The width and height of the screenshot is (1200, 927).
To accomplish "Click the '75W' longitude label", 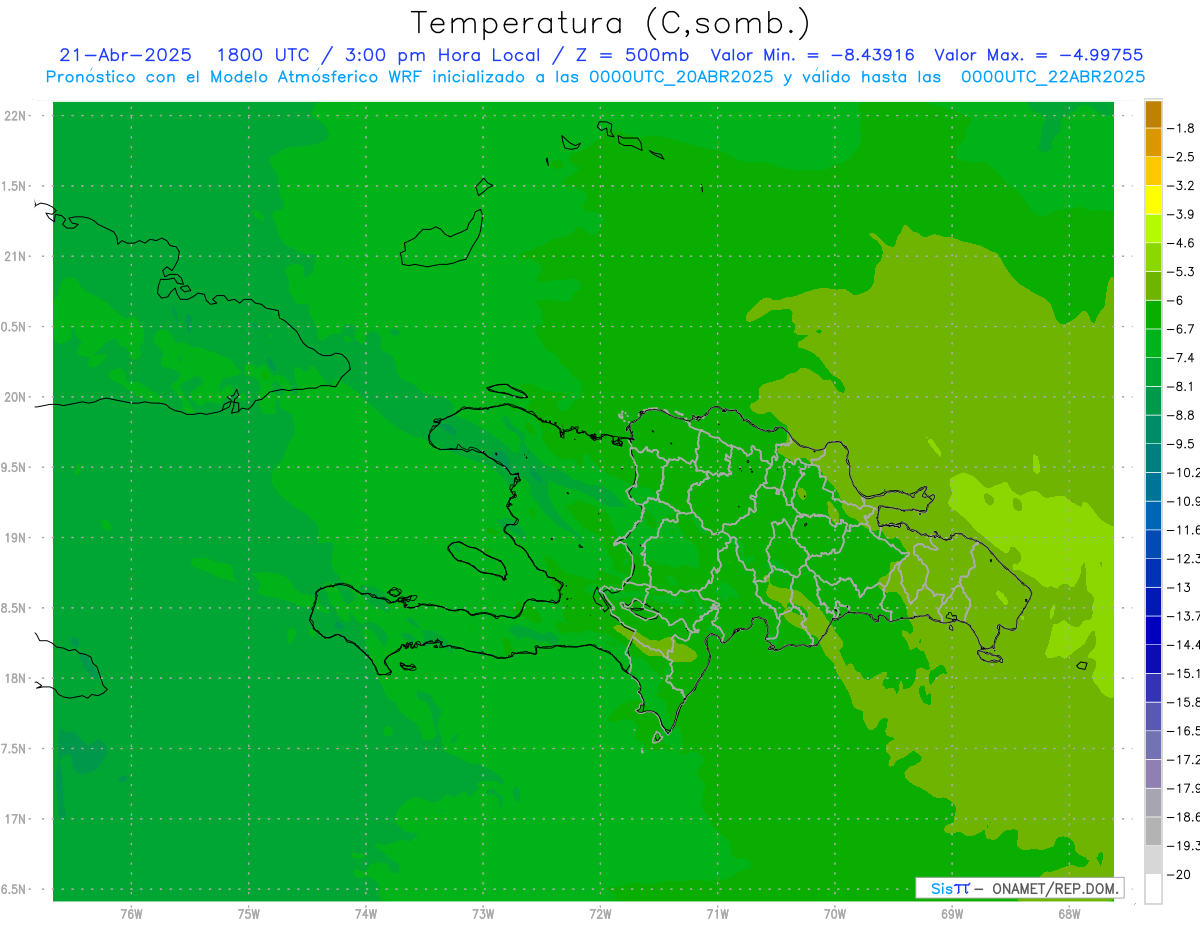I will (x=249, y=914).
